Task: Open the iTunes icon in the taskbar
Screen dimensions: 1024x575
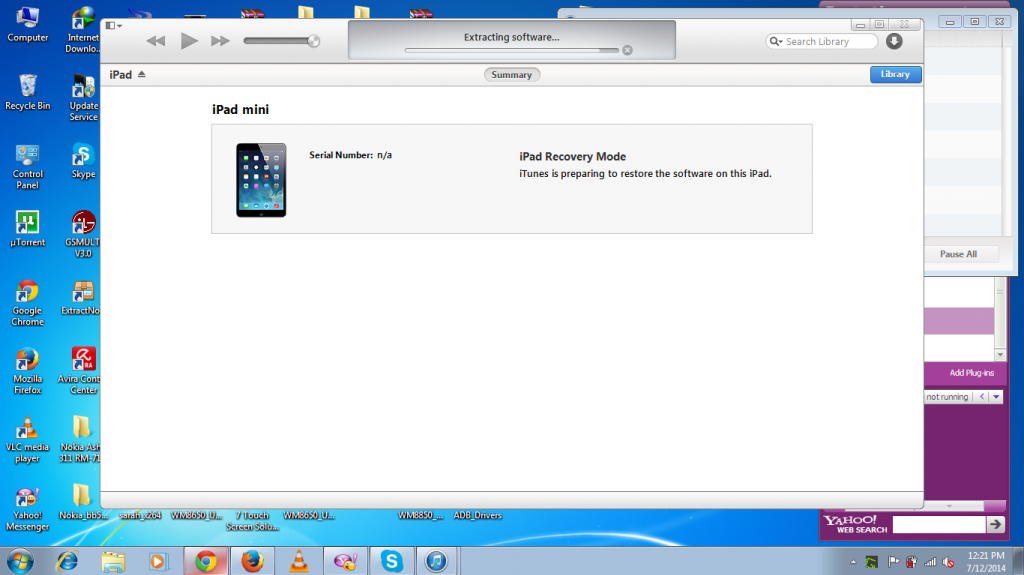Action: point(436,561)
